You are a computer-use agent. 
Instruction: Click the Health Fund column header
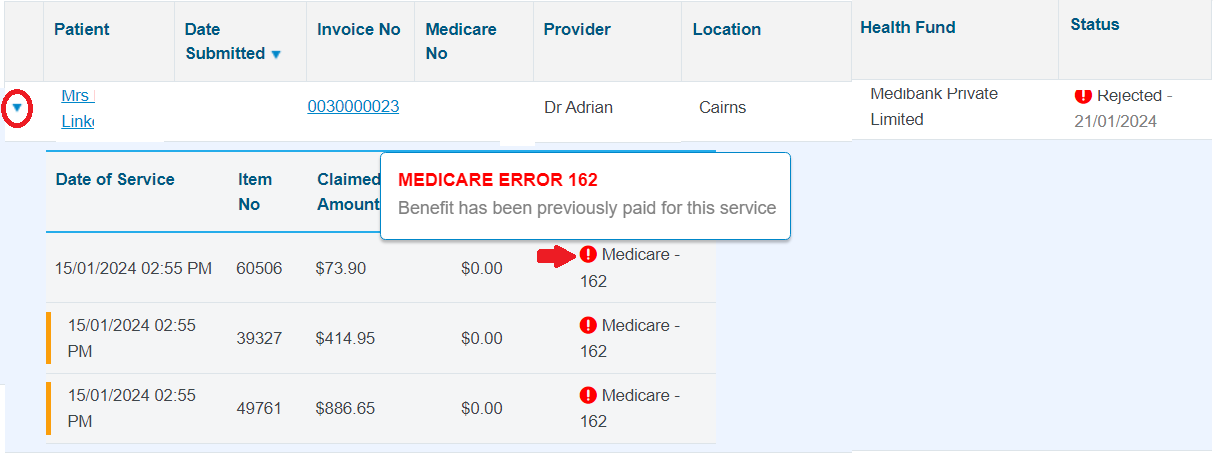click(x=908, y=27)
